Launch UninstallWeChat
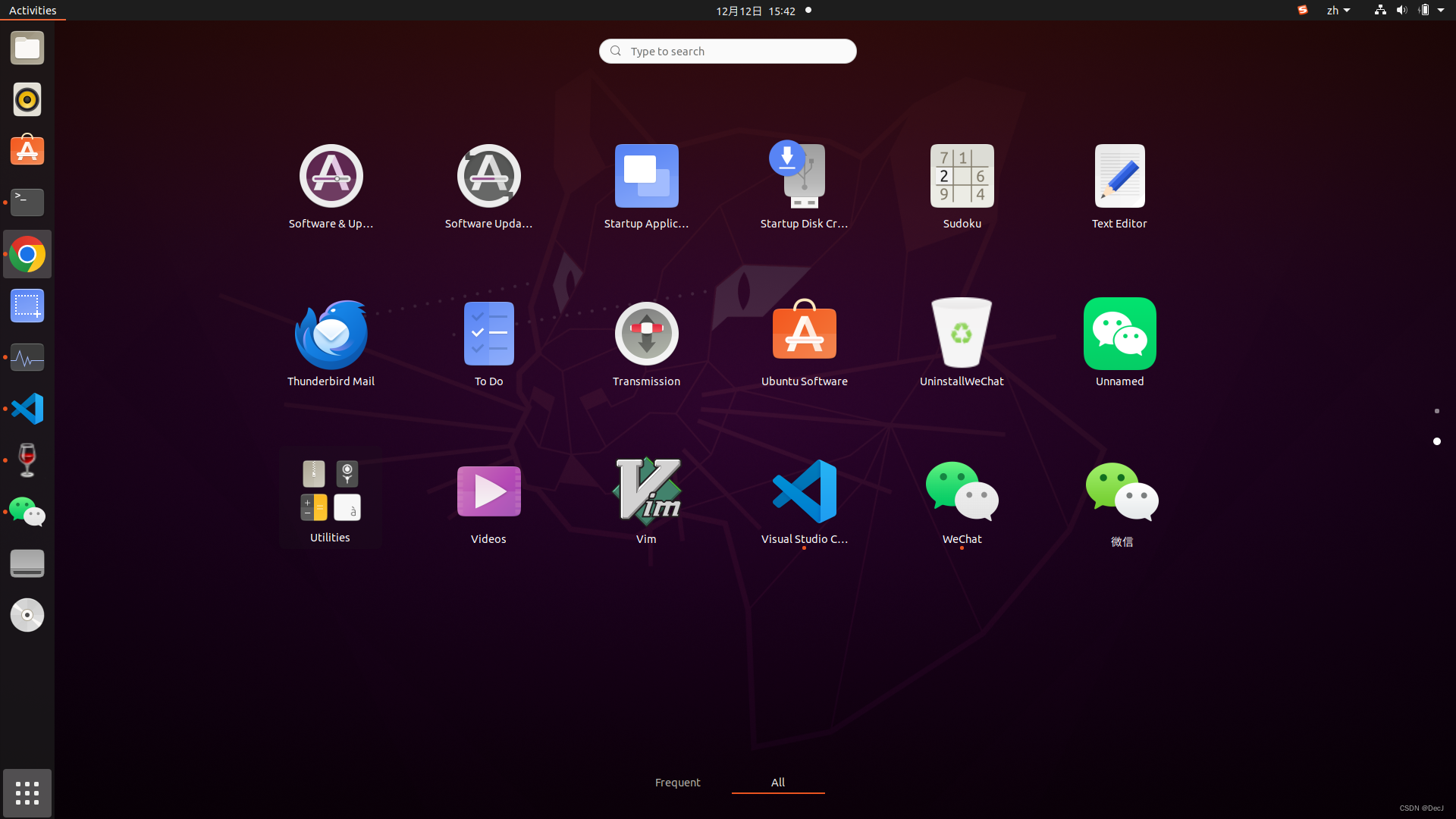This screenshot has width=1456, height=819. 962,344
